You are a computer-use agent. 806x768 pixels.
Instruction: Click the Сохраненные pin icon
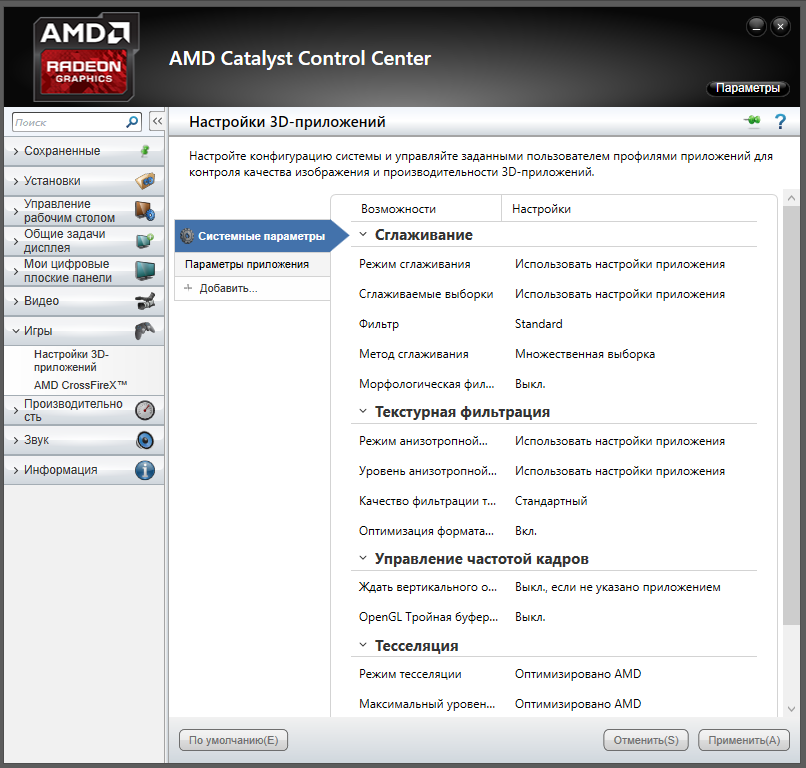pyautogui.click(x=145, y=151)
